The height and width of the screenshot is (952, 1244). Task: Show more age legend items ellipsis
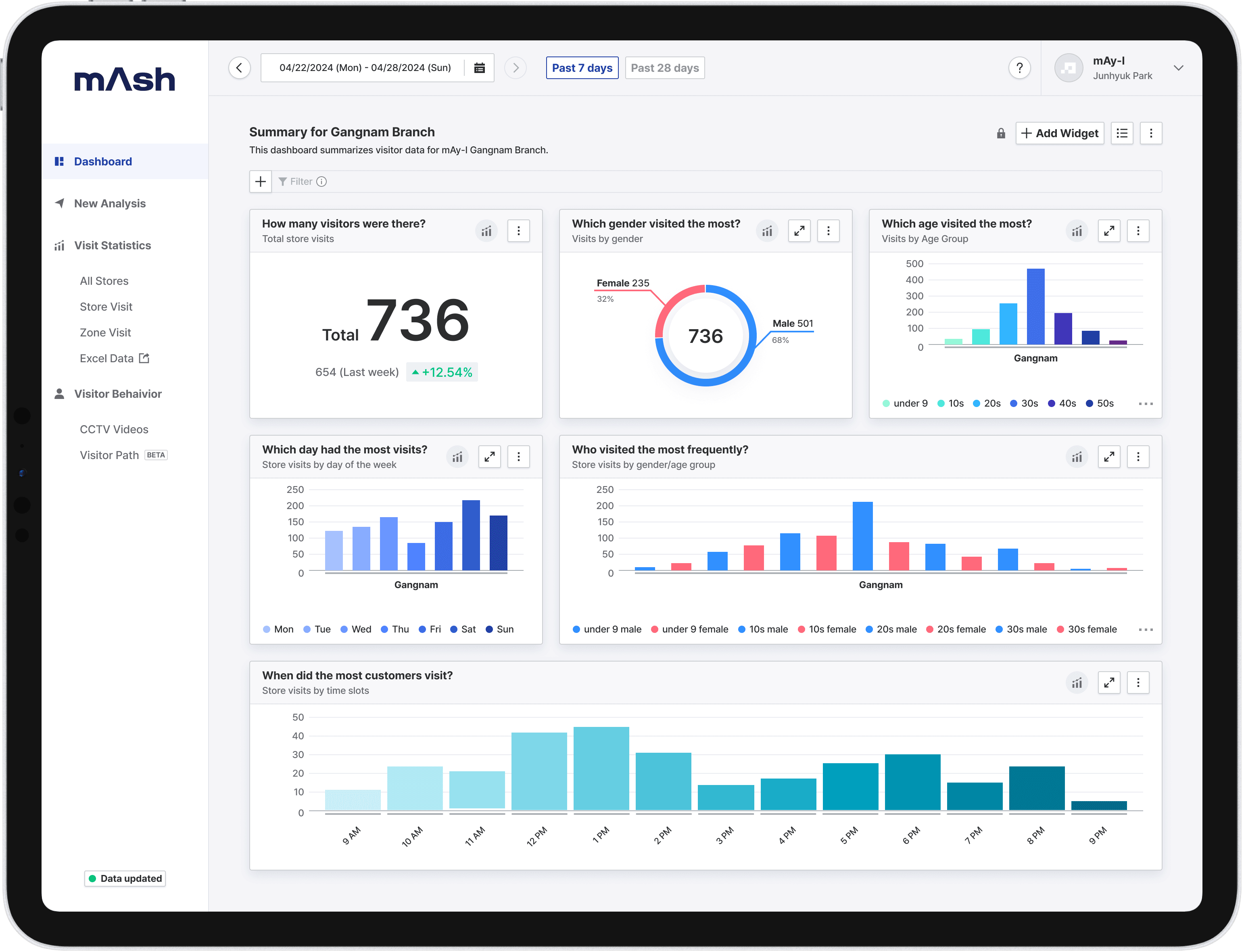[x=1146, y=404]
